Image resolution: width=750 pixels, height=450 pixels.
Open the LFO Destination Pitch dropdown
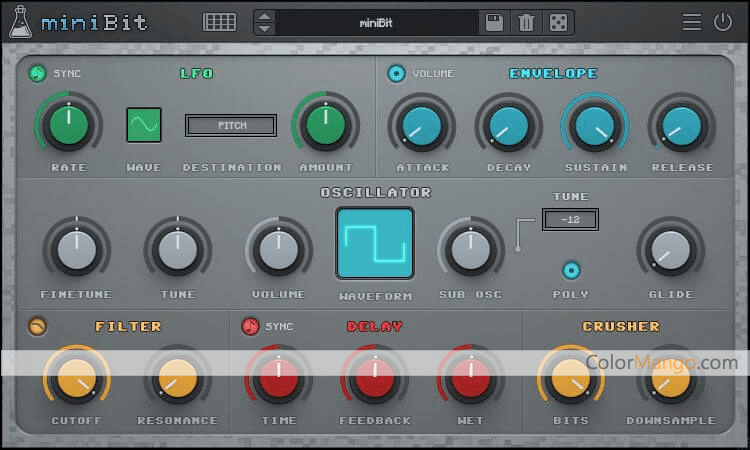tap(231, 125)
